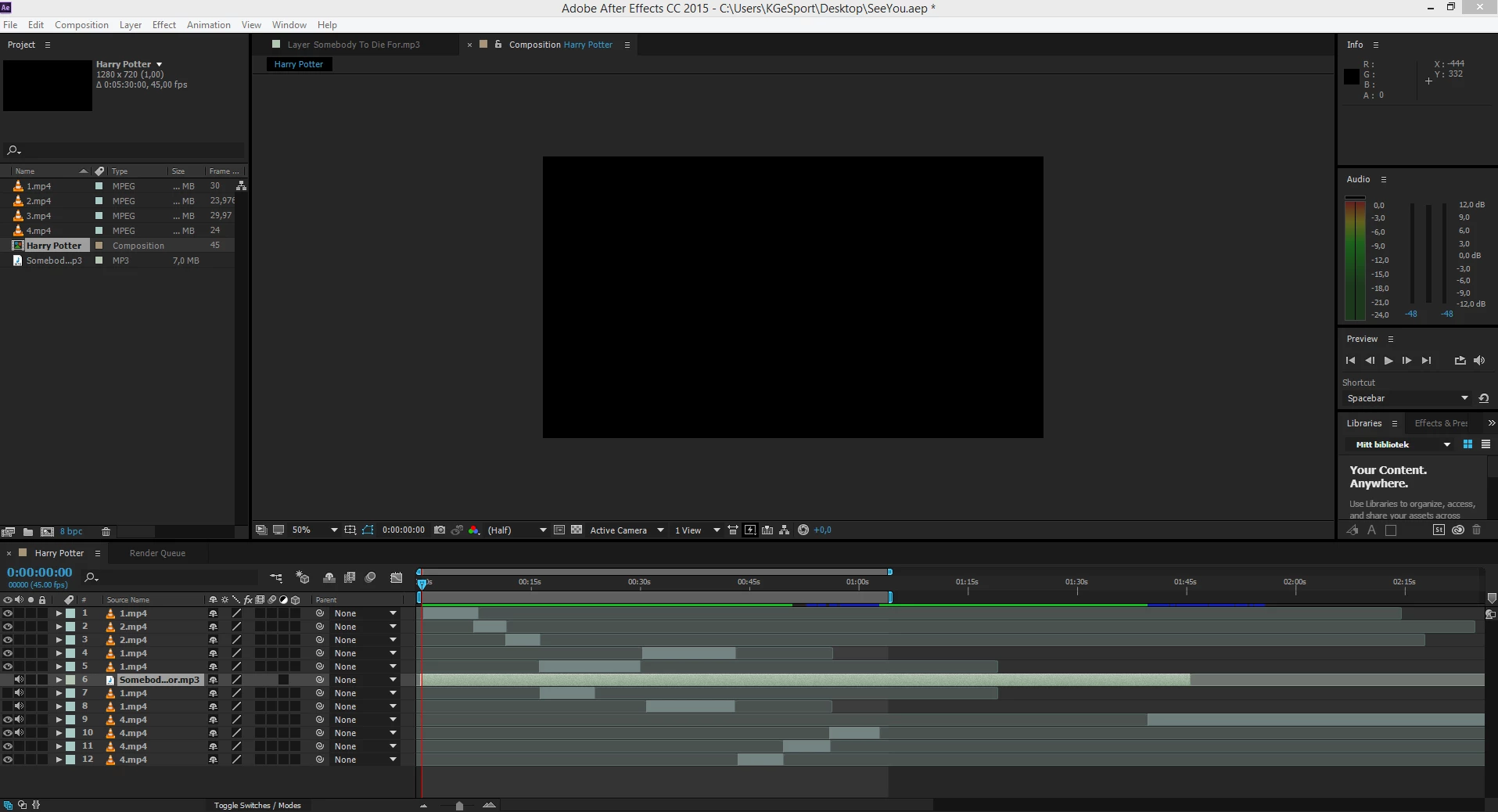1498x812 pixels.
Task: Open Composition Mini-Flowchart in the timeline
Action: click(276, 578)
